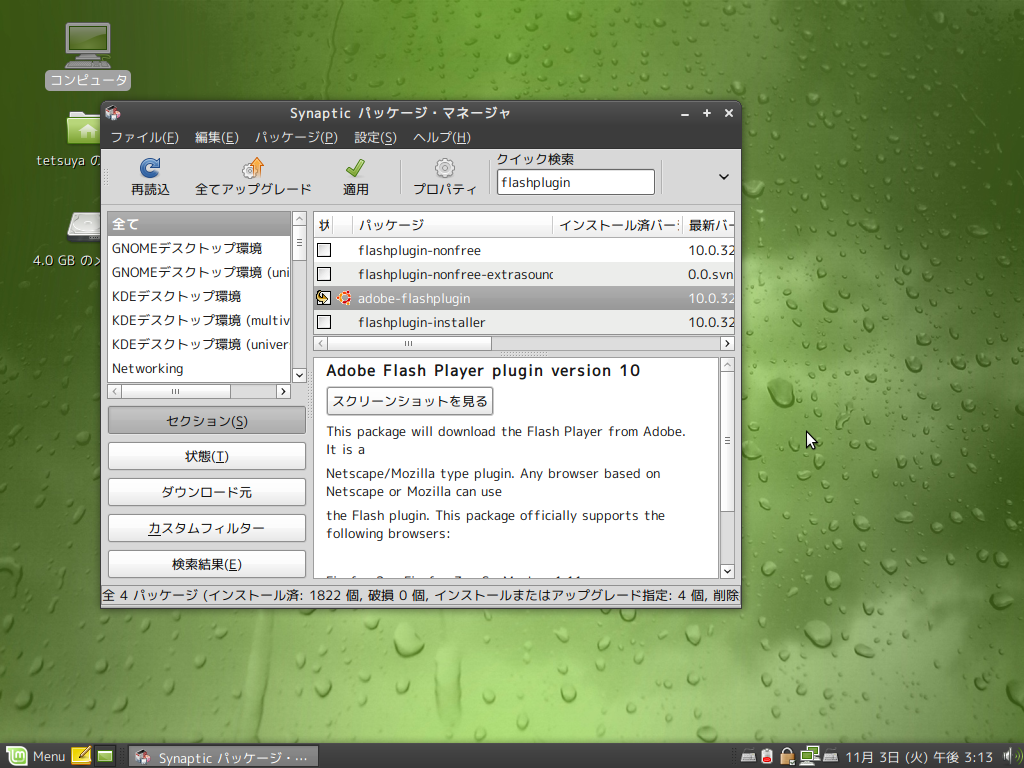Click the Reload (再読込) toolbar icon
1024x768 pixels.
pyautogui.click(x=150, y=168)
